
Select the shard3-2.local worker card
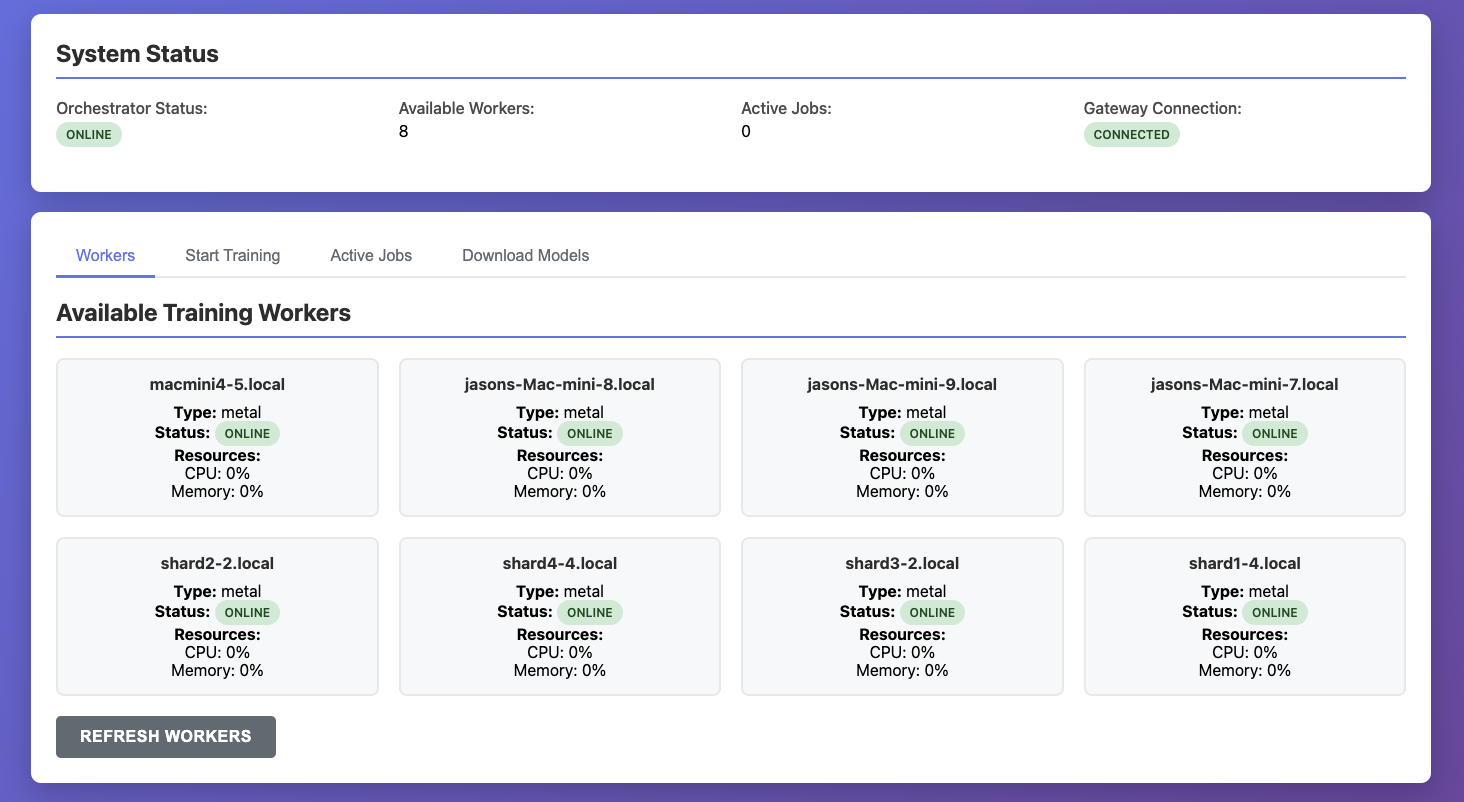click(x=902, y=616)
